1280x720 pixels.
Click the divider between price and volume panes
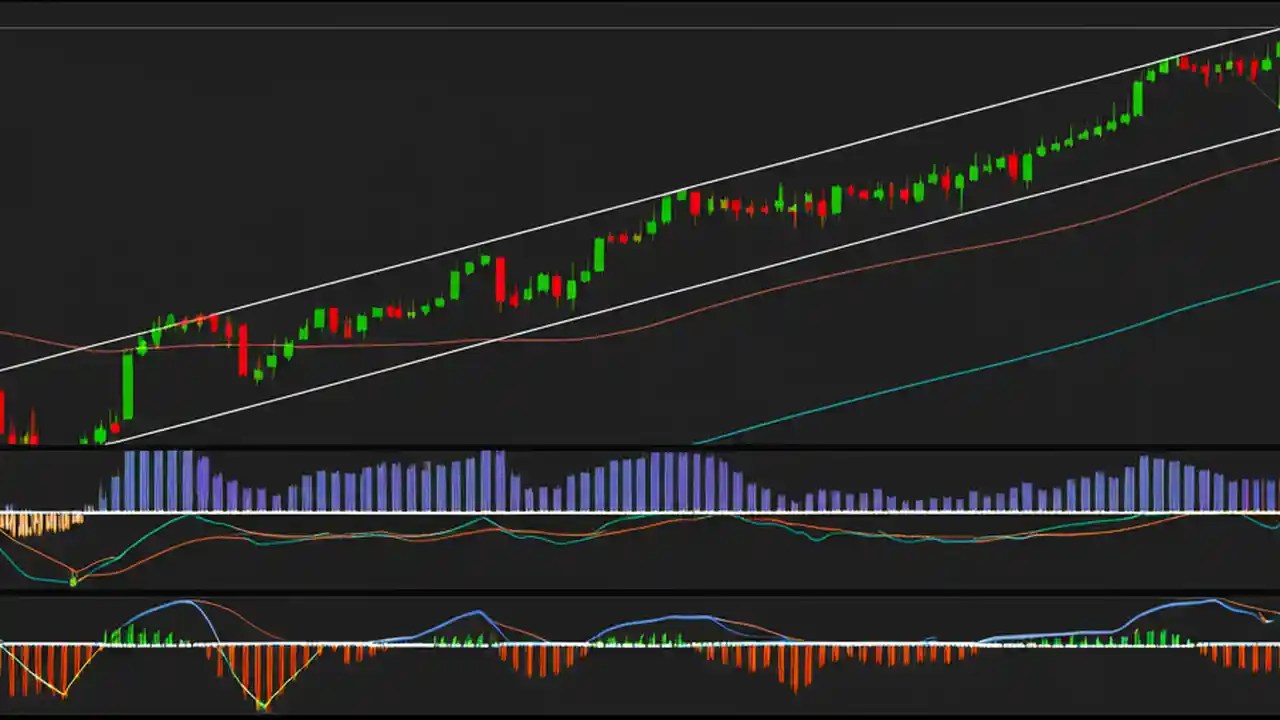(640, 446)
